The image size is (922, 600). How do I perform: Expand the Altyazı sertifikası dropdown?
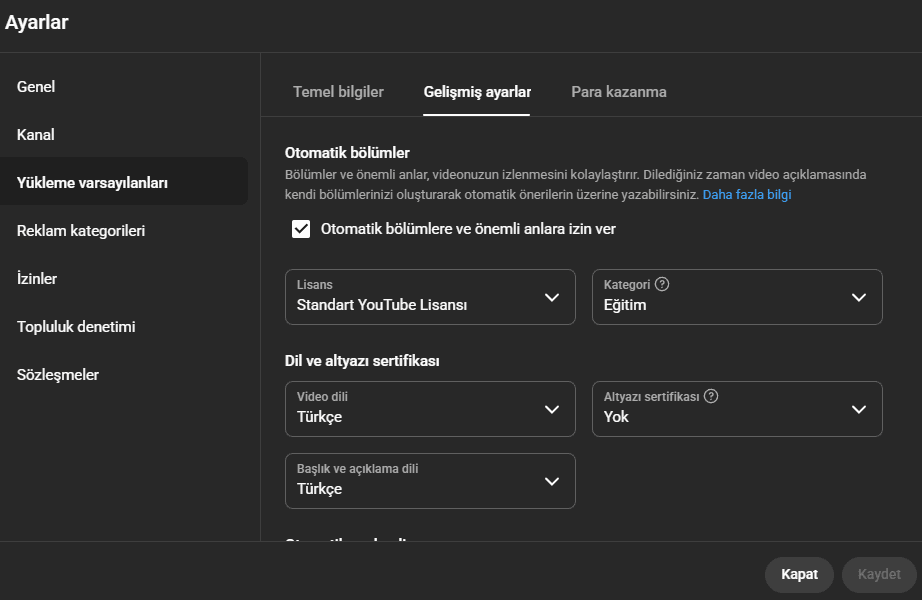click(x=737, y=409)
